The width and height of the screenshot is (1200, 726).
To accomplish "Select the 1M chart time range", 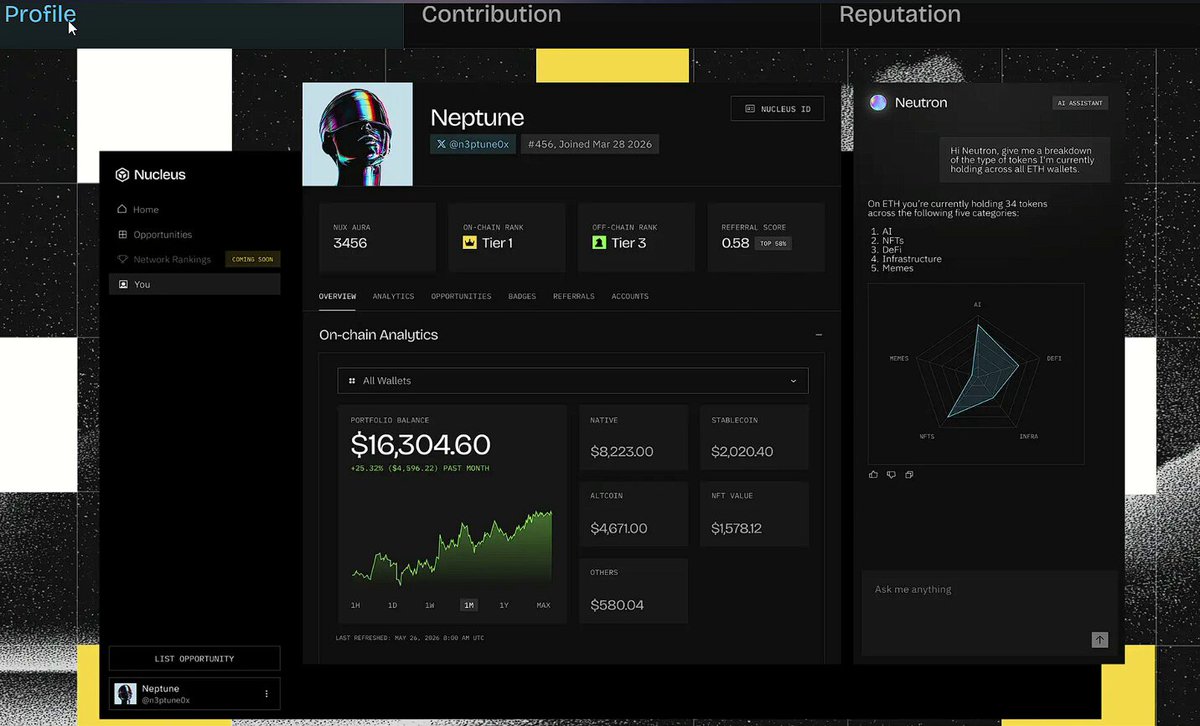I will 468,605.
